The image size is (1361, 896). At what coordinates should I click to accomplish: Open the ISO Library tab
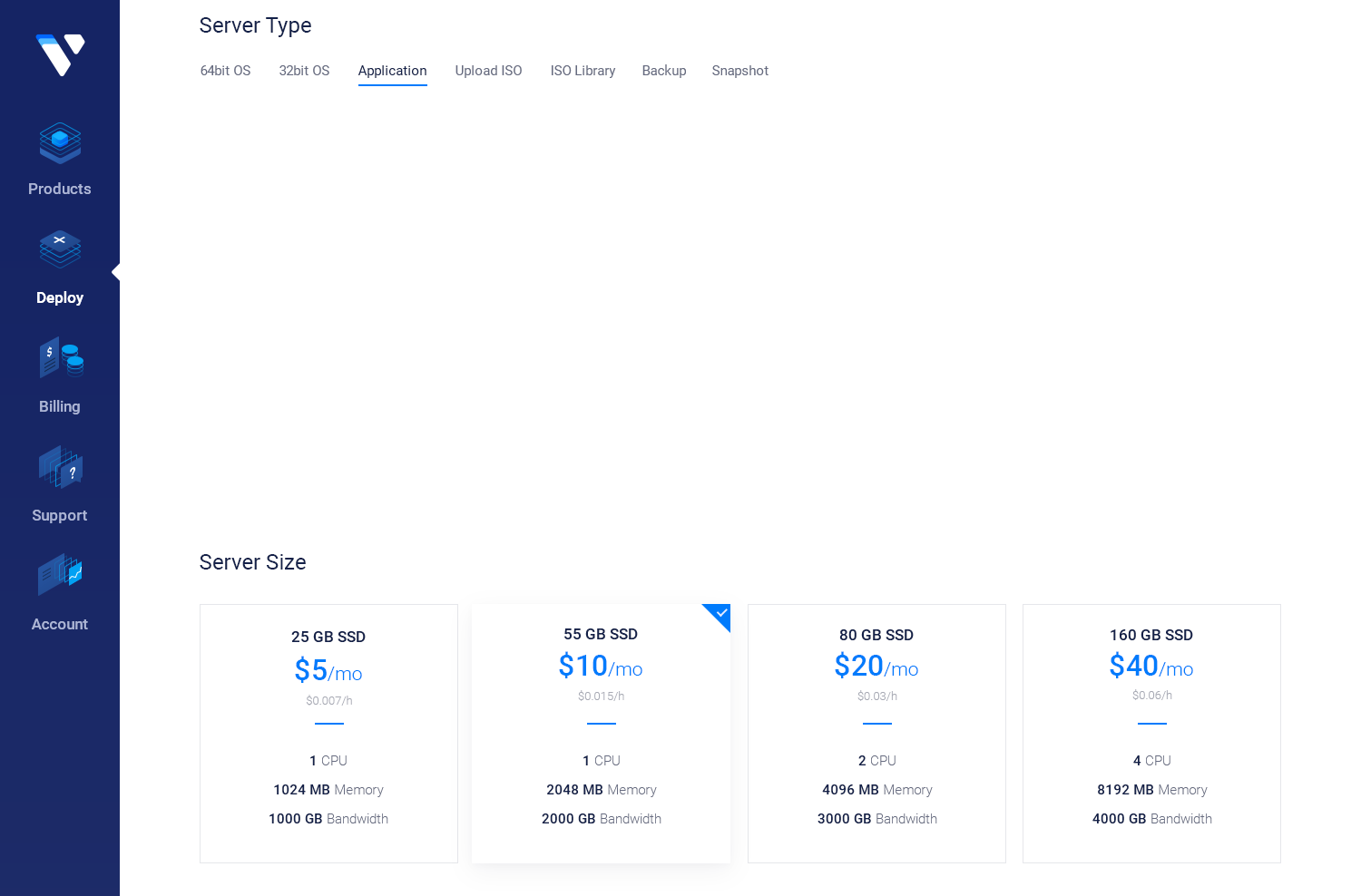pyautogui.click(x=583, y=71)
